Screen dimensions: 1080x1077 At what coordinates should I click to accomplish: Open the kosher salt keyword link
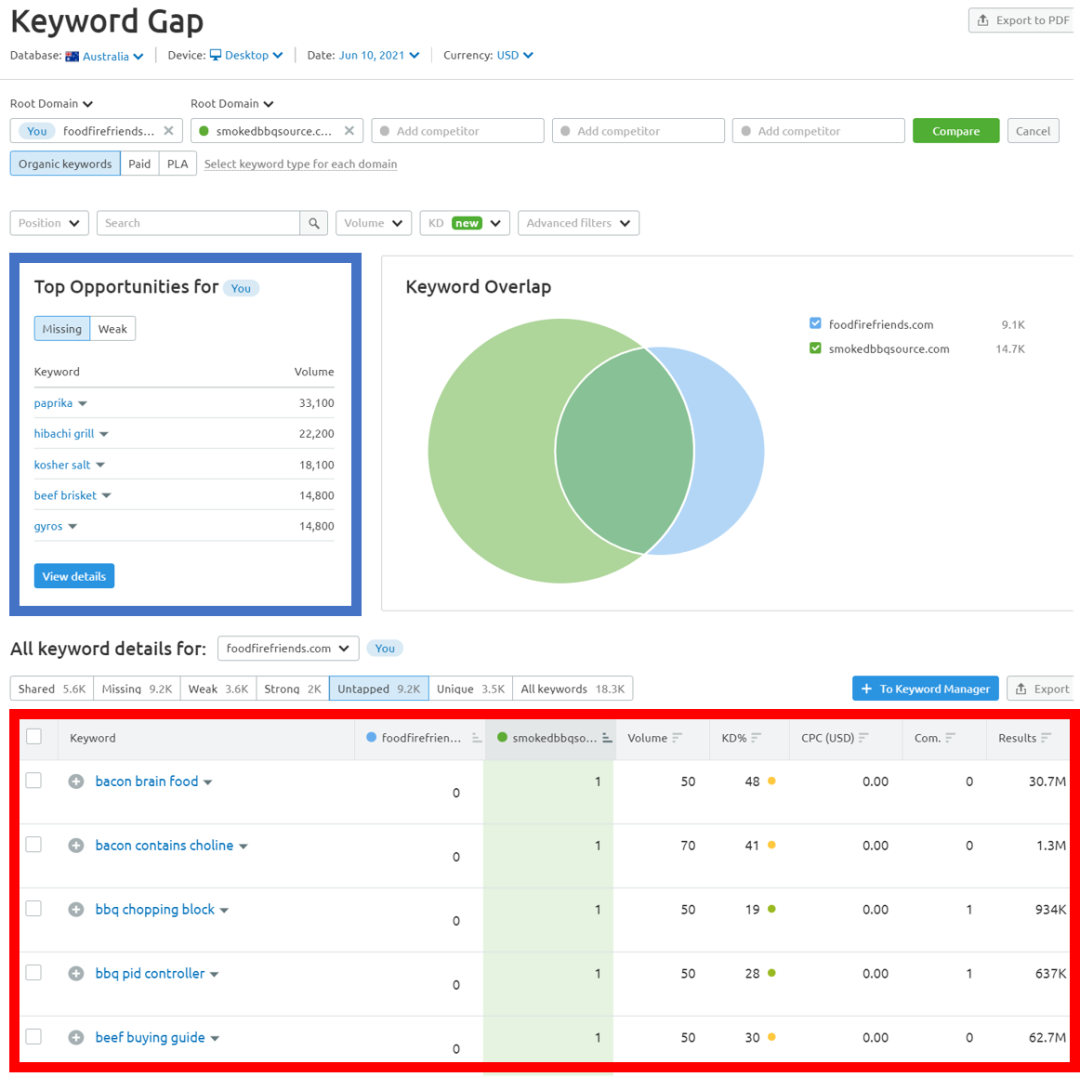[x=62, y=465]
